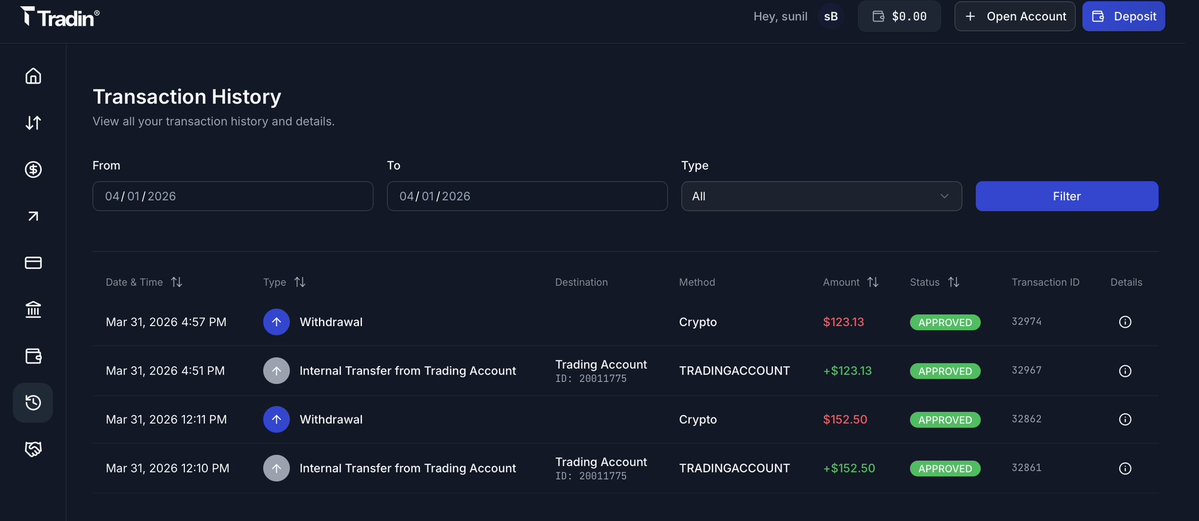Screen dimensions: 1199x521
Task: Open the Home icon in the sidebar
Action: pos(33,76)
